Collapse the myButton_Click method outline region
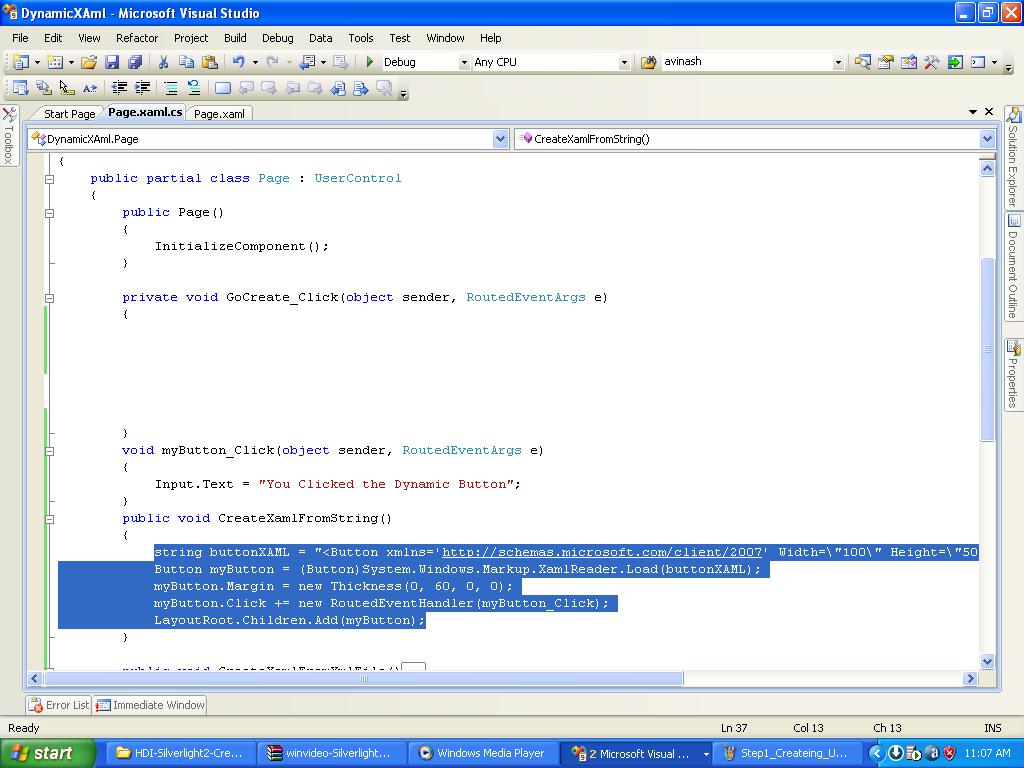 tap(50, 451)
